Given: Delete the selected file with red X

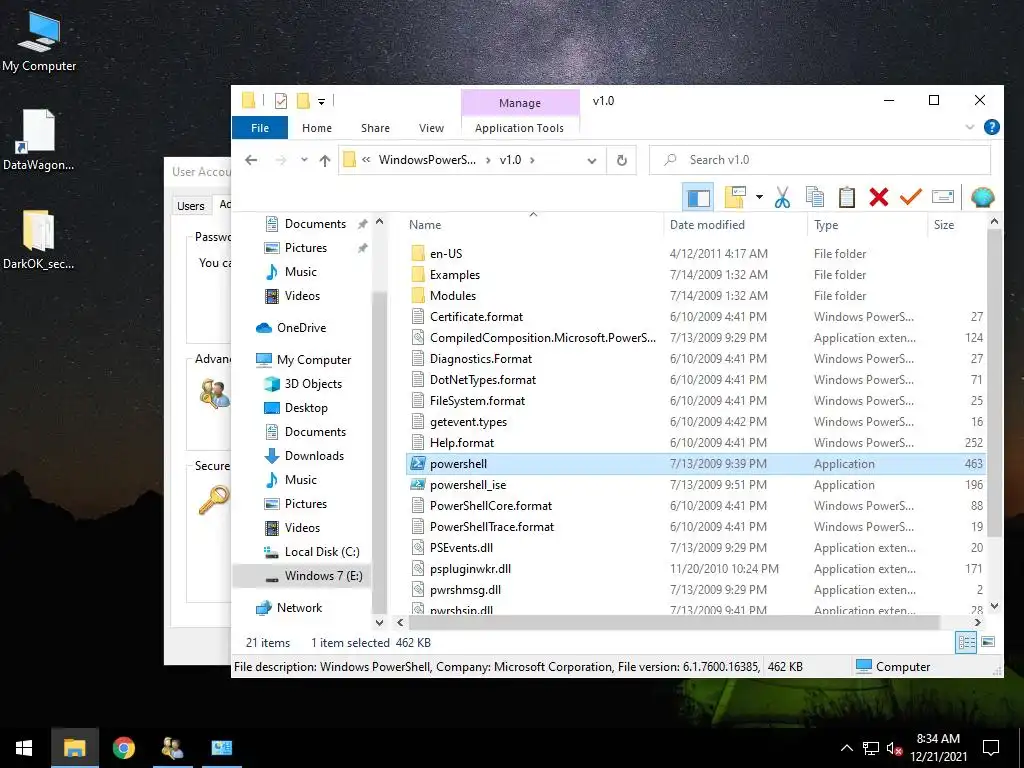Looking at the screenshot, I should [879, 197].
